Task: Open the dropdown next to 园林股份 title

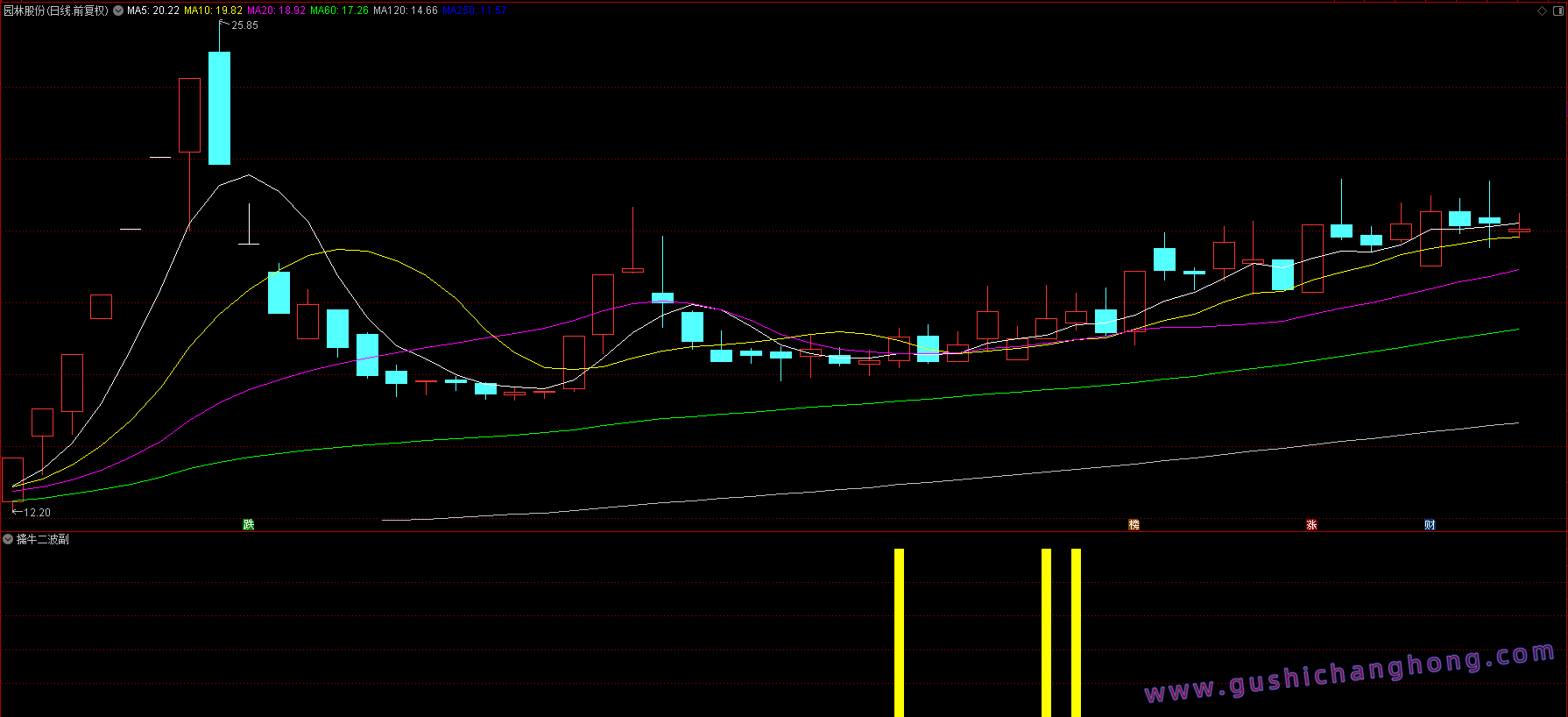Action: coord(118,11)
